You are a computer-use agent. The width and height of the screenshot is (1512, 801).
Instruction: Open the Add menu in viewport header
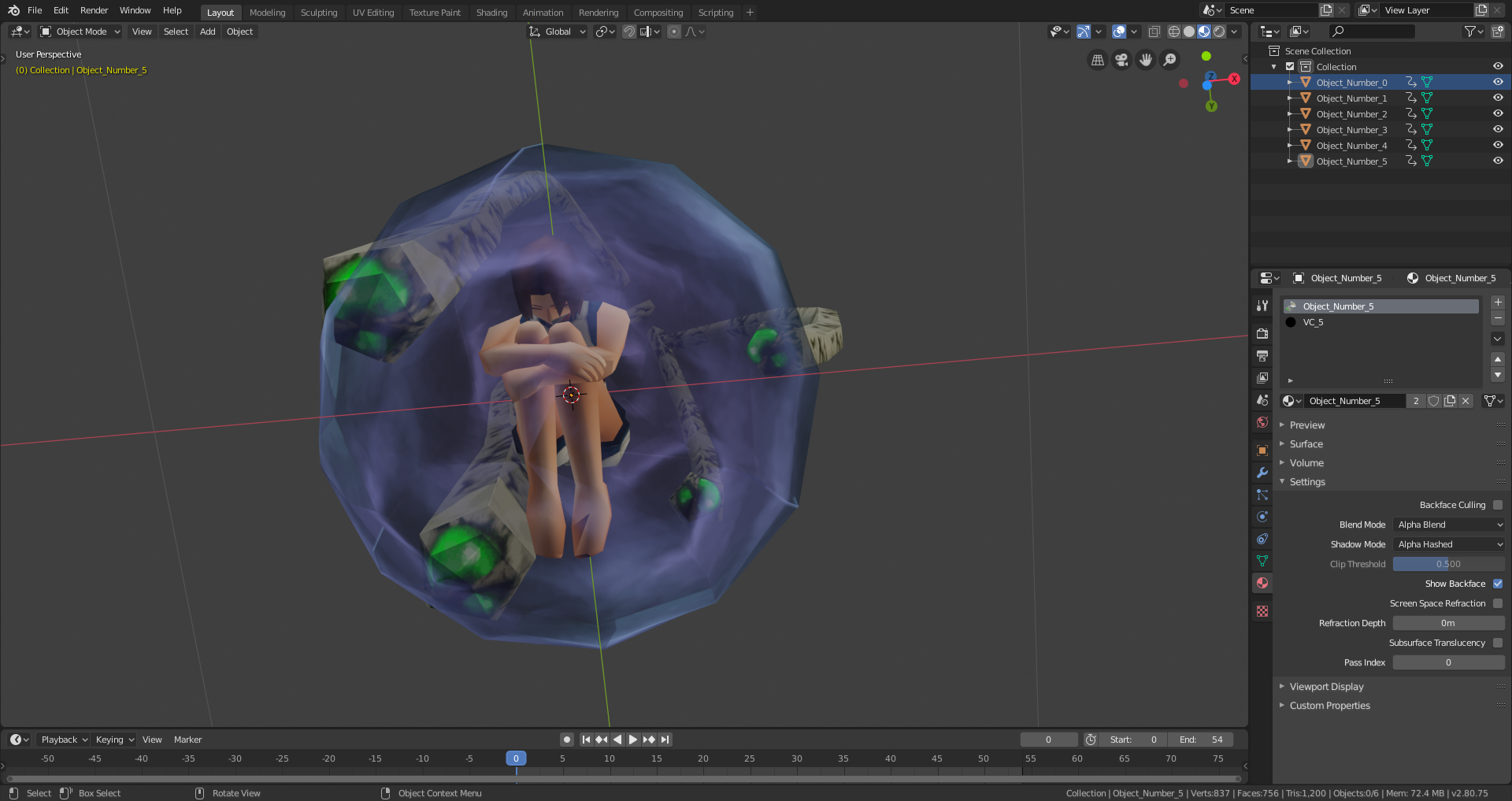[207, 32]
